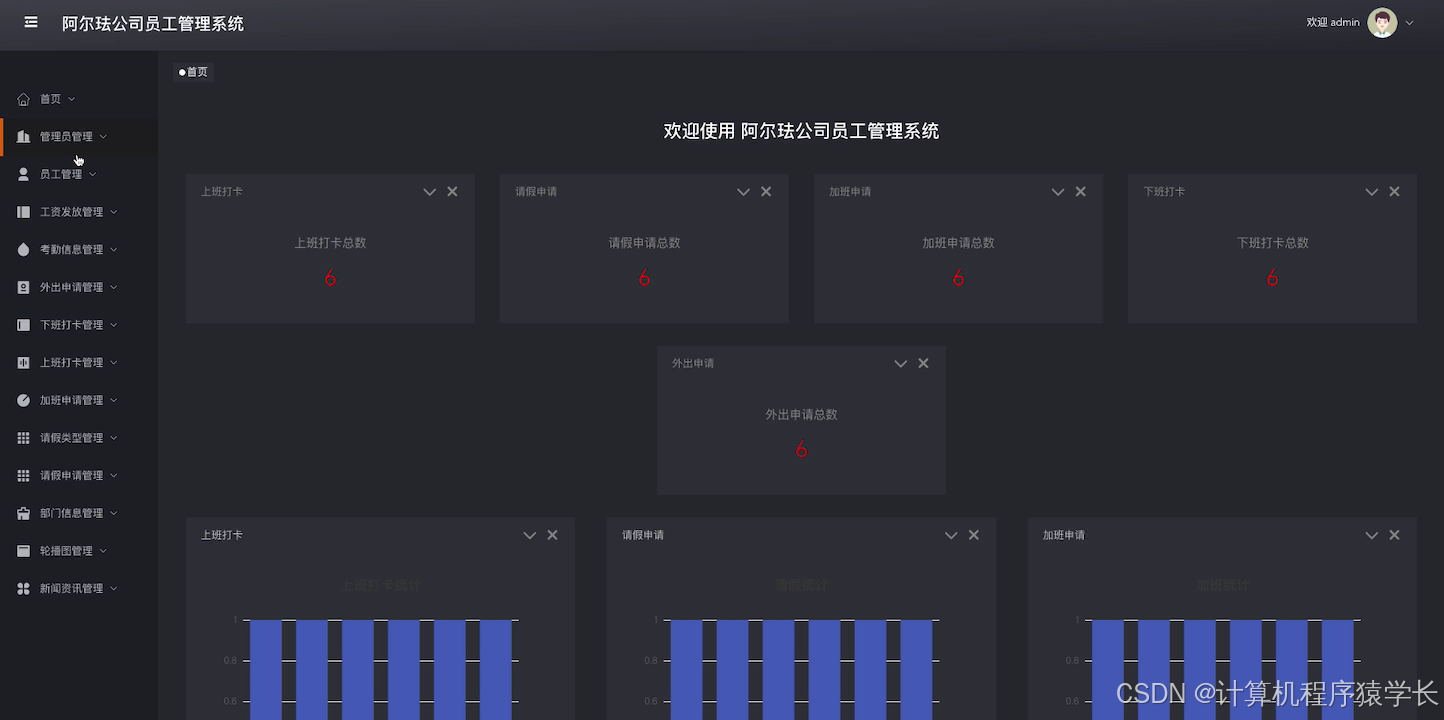Select the 管理员管理 bar-chart sidebar icon

click(22, 136)
